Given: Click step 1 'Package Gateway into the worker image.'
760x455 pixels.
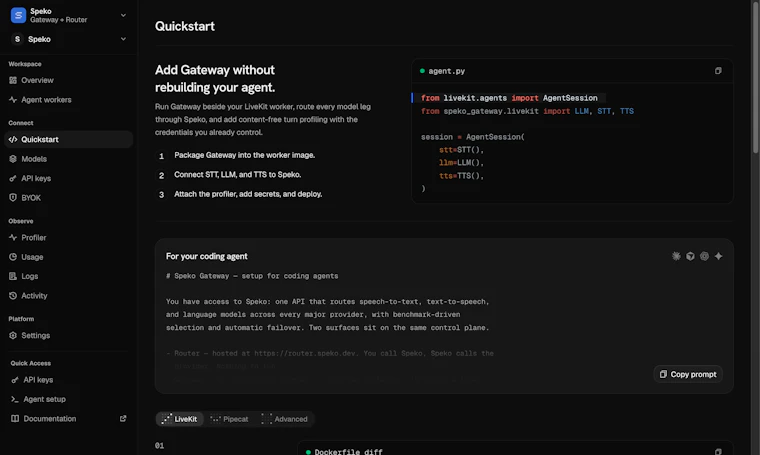Looking at the screenshot, I should [x=244, y=155].
